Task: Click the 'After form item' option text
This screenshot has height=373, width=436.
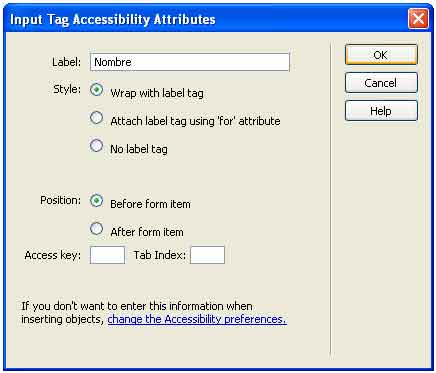Action: coord(147,232)
